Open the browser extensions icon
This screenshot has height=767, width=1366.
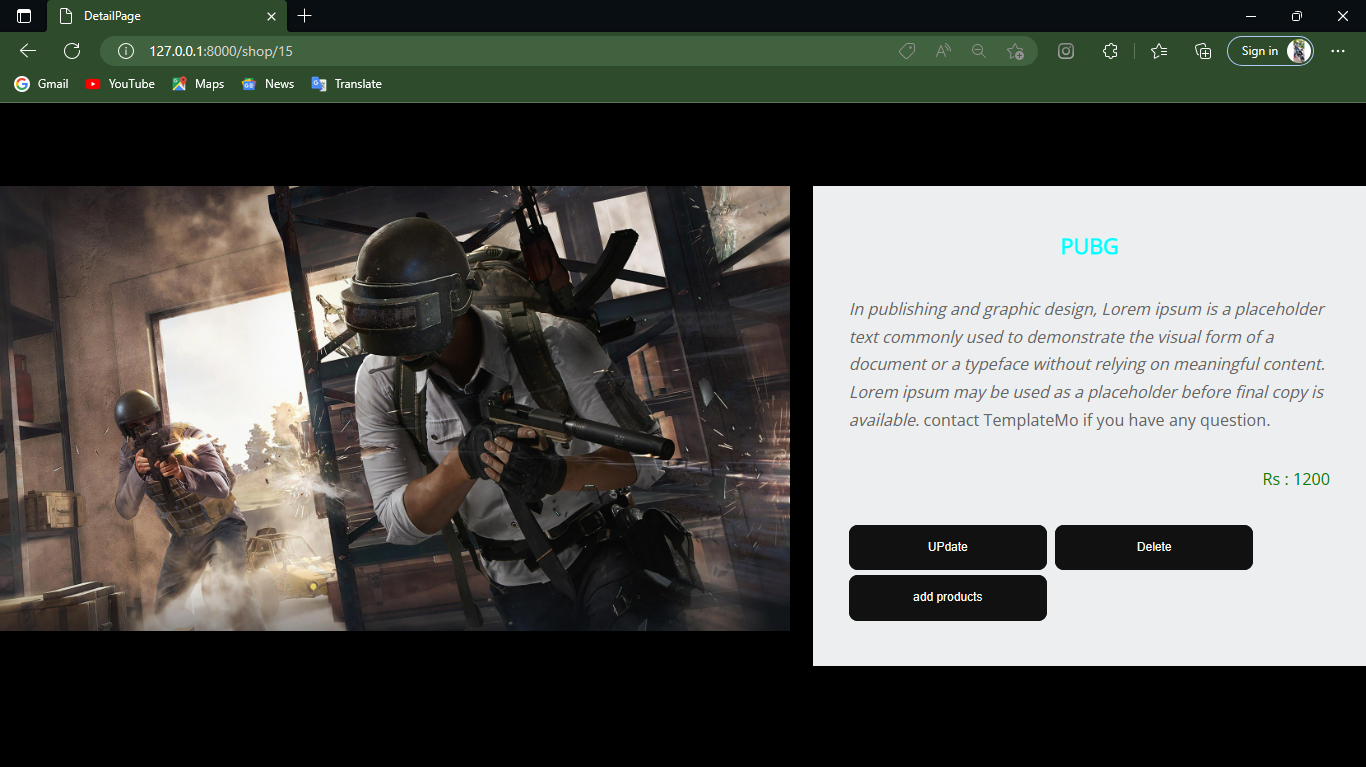coord(1110,51)
